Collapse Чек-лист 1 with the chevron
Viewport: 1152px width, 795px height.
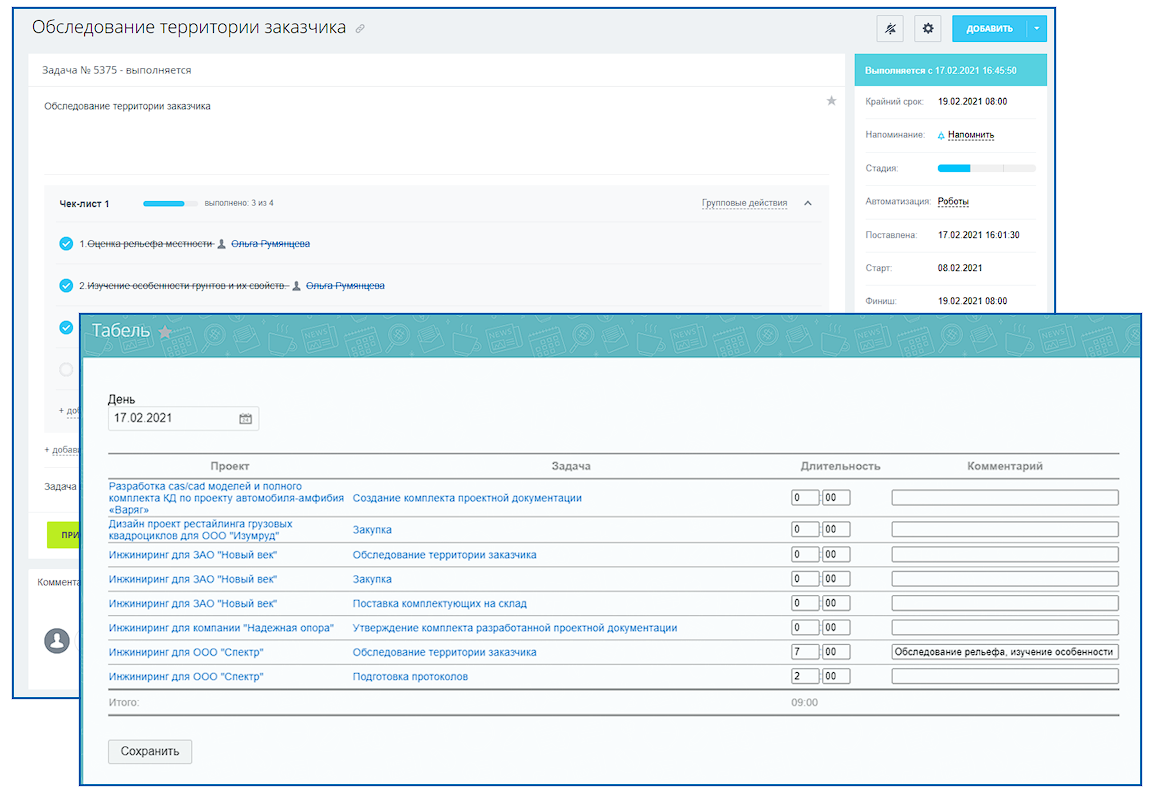point(808,204)
